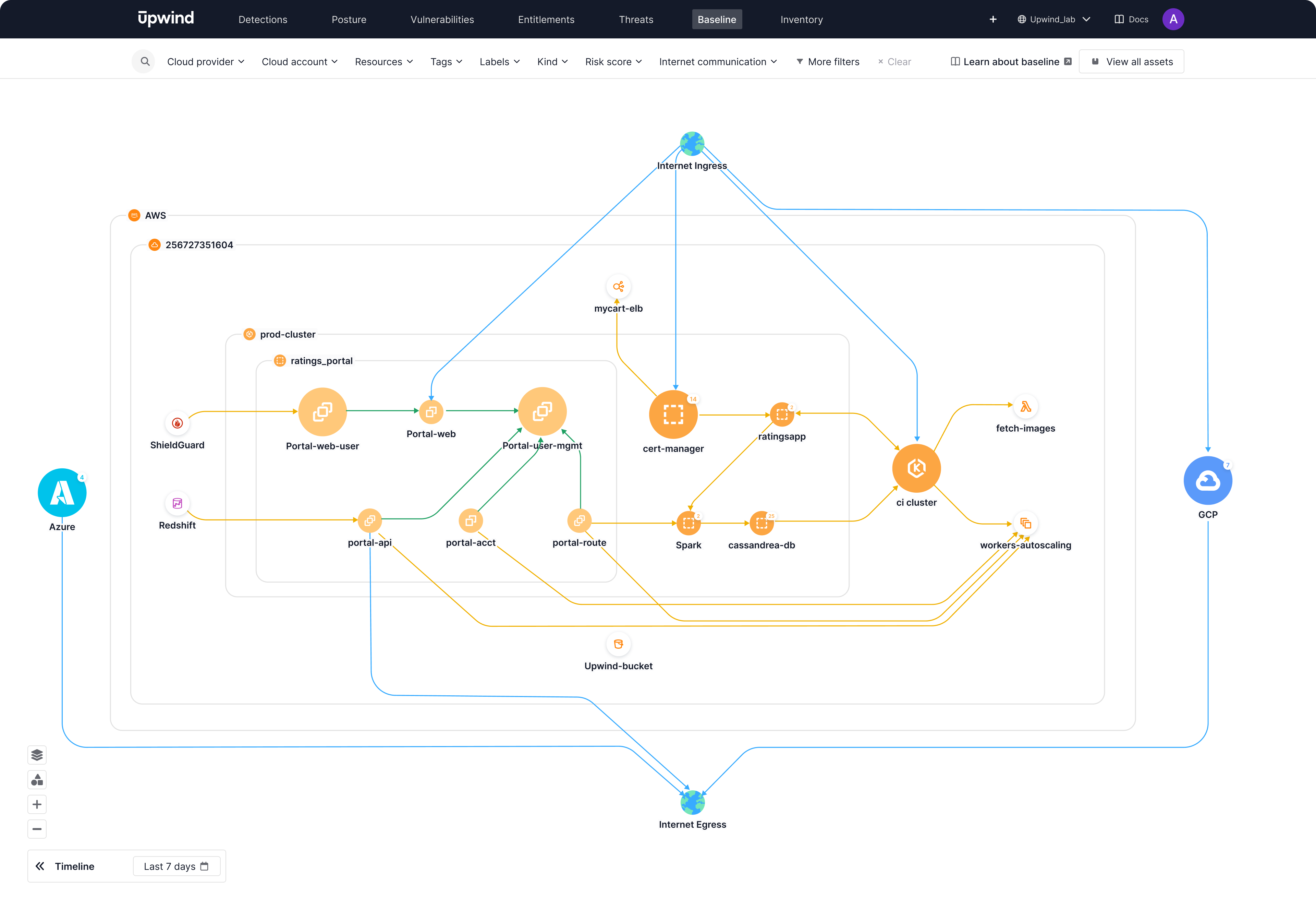
Task: Expand the Cloud account filter
Action: pyautogui.click(x=300, y=61)
